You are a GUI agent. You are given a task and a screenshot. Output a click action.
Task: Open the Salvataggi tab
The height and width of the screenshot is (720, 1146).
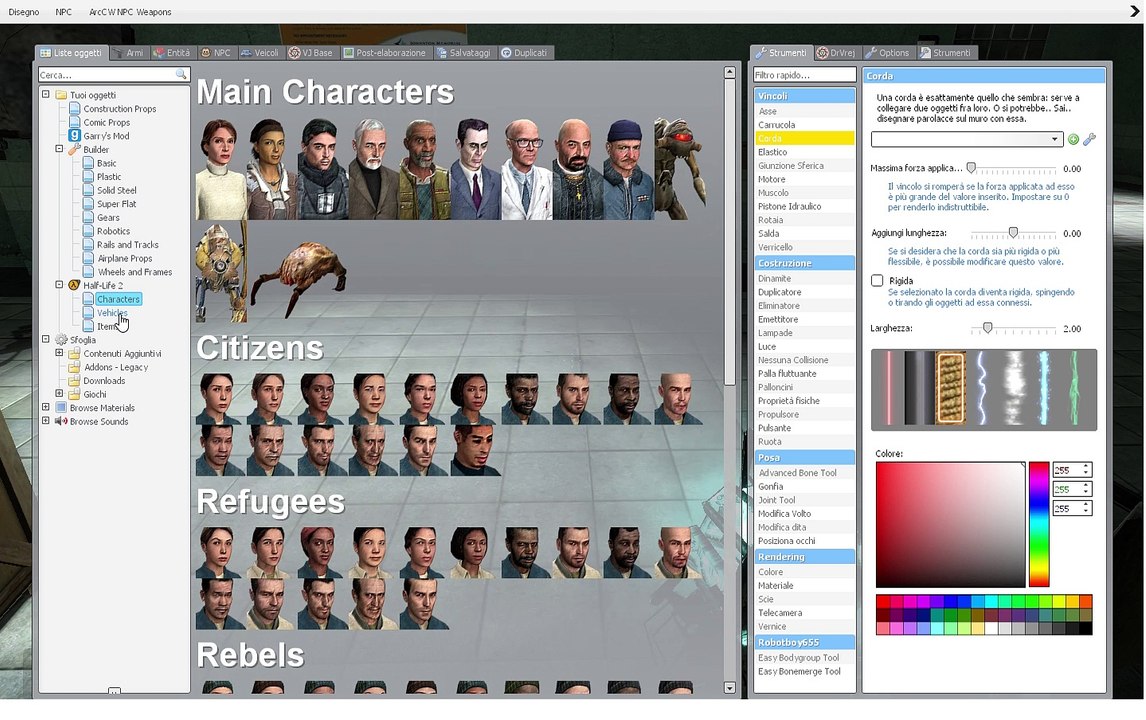464,53
